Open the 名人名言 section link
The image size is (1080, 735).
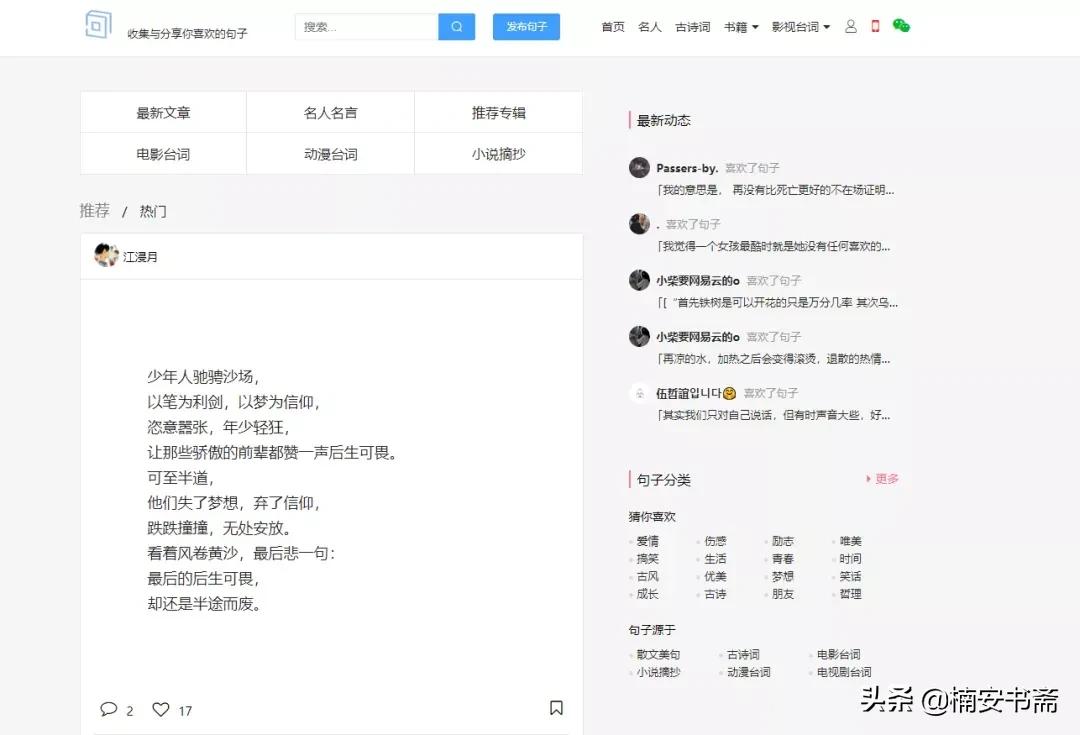(x=330, y=112)
